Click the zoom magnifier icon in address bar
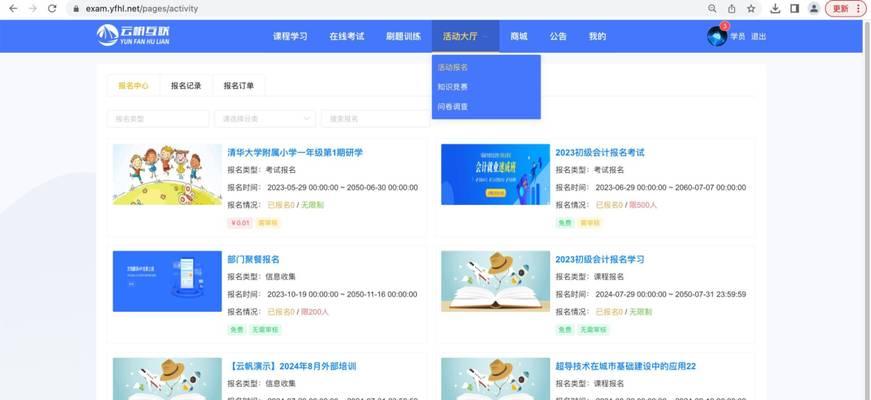Viewport: 871px width, 400px height. tap(712, 9)
